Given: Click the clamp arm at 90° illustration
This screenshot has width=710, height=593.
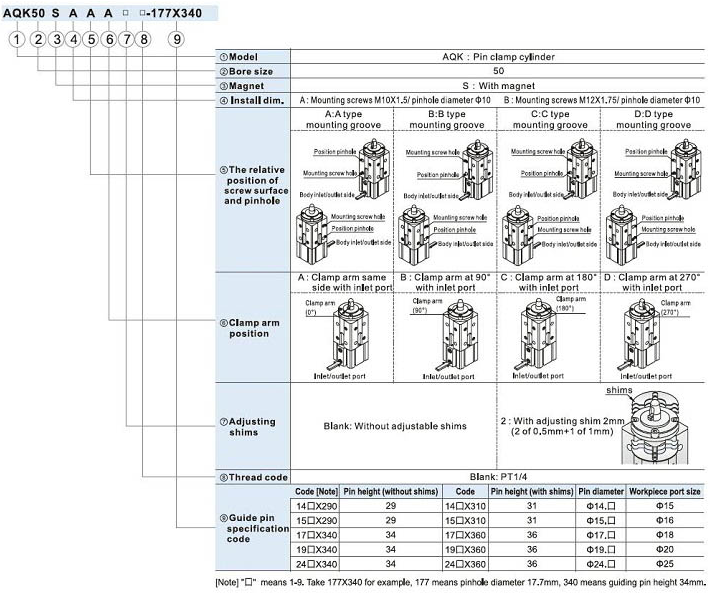Looking at the screenshot, I should (x=445, y=335).
